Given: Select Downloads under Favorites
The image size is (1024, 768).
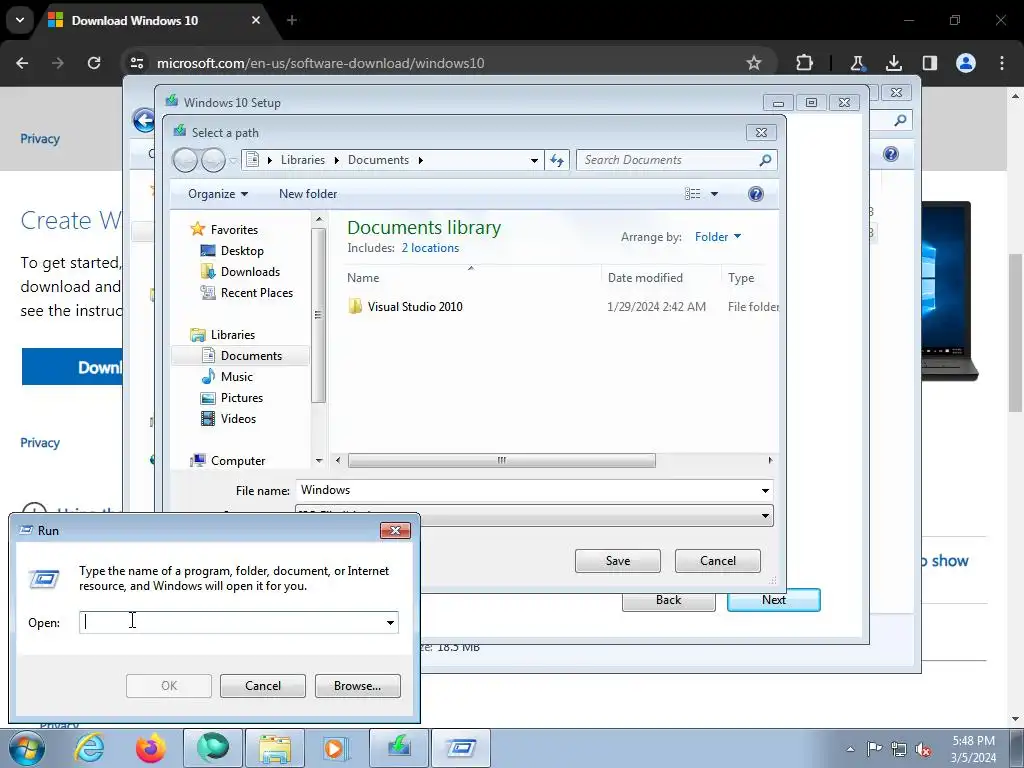Looking at the screenshot, I should (249, 272).
